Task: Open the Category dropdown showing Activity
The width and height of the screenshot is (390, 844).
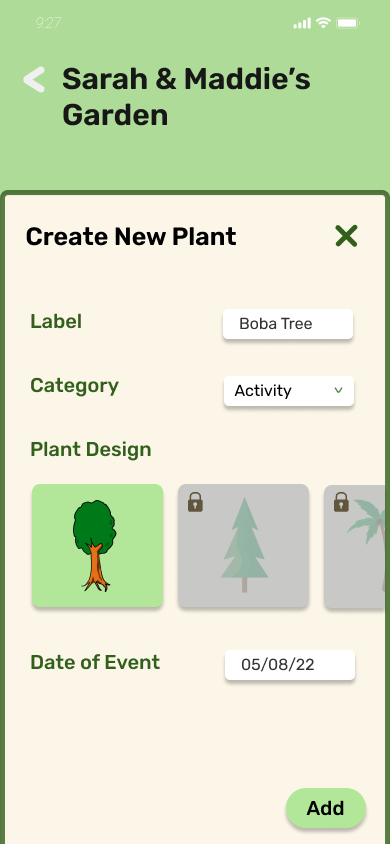Action: click(x=289, y=391)
